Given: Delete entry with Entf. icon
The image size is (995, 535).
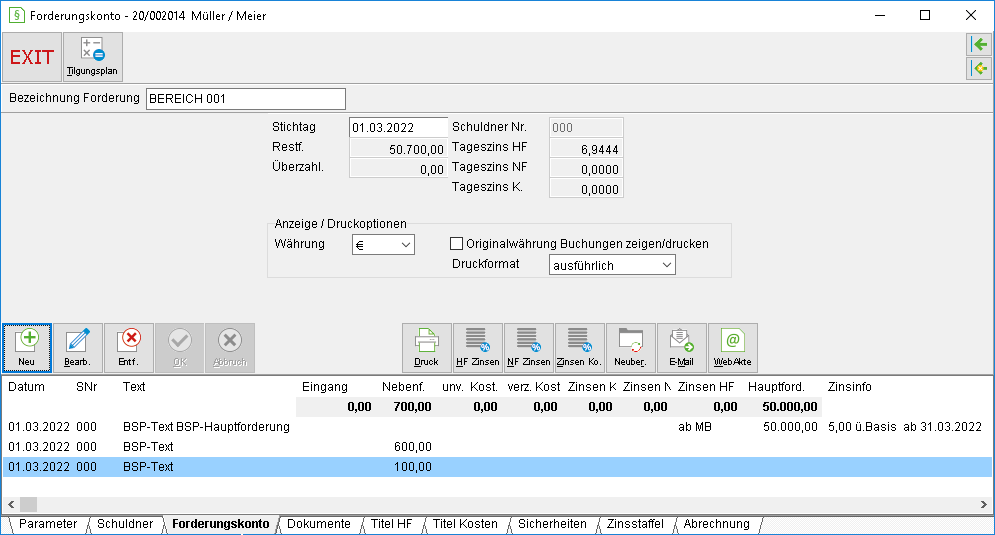Looking at the screenshot, I should 129,348.
